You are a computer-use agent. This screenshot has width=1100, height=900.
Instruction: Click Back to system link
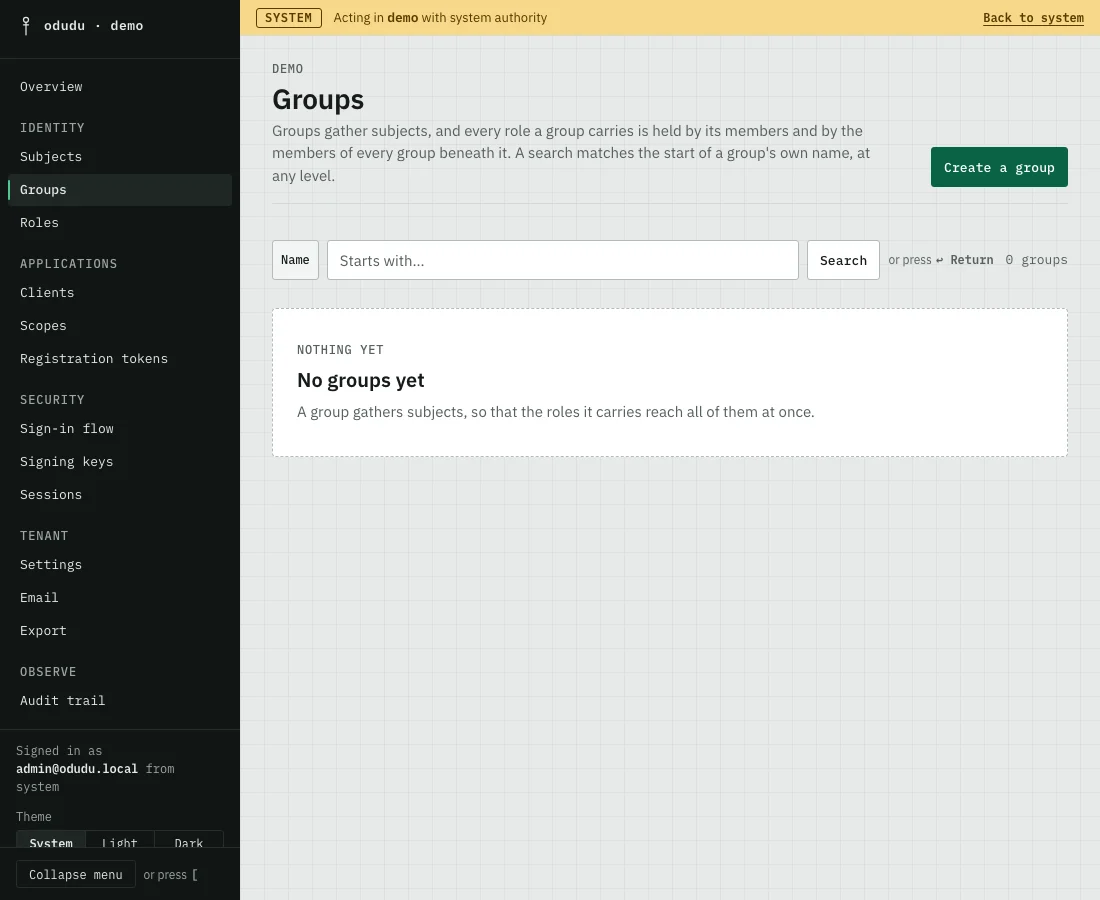pos(1033,18)
